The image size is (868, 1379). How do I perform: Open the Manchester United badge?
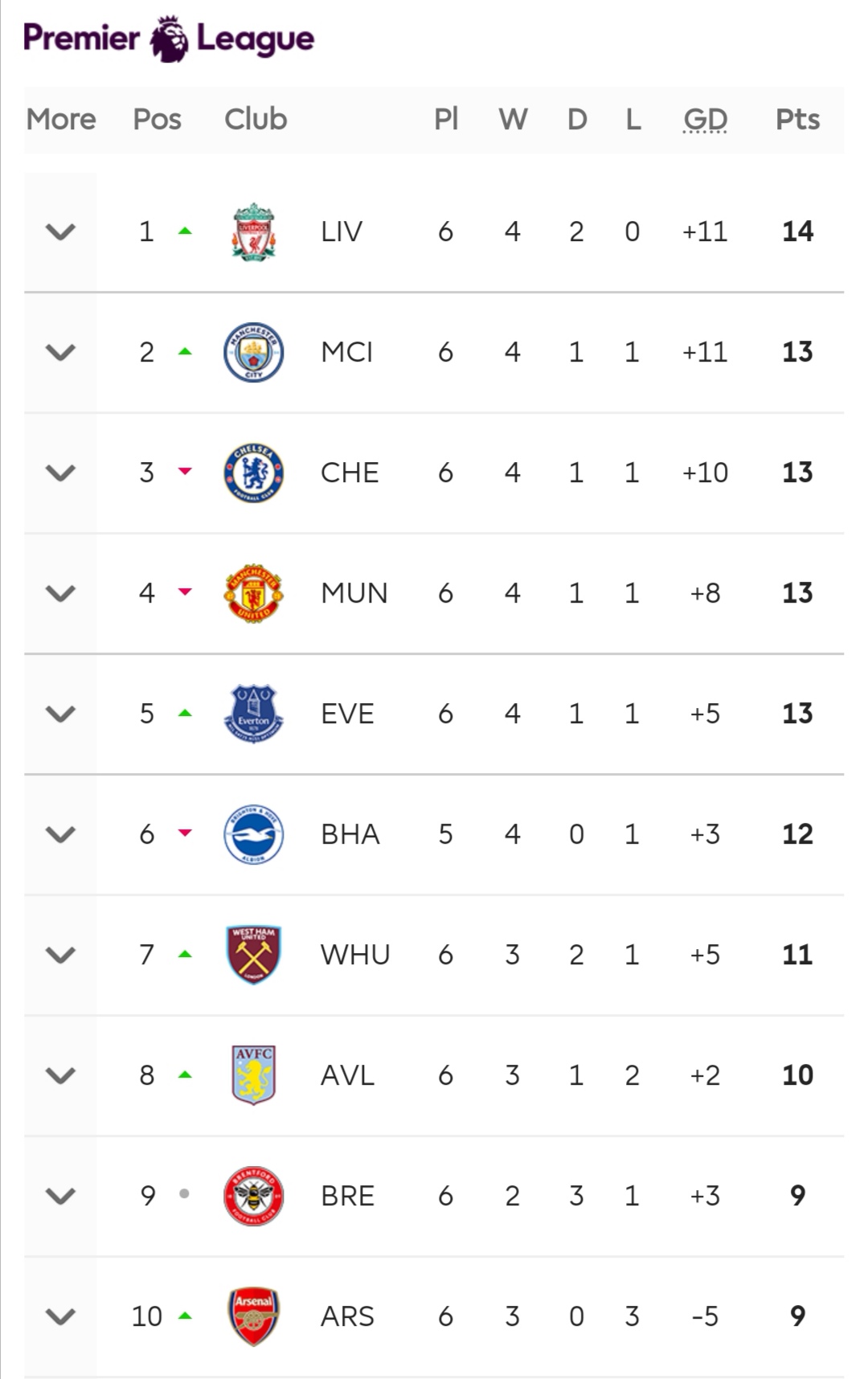(253, 593)
